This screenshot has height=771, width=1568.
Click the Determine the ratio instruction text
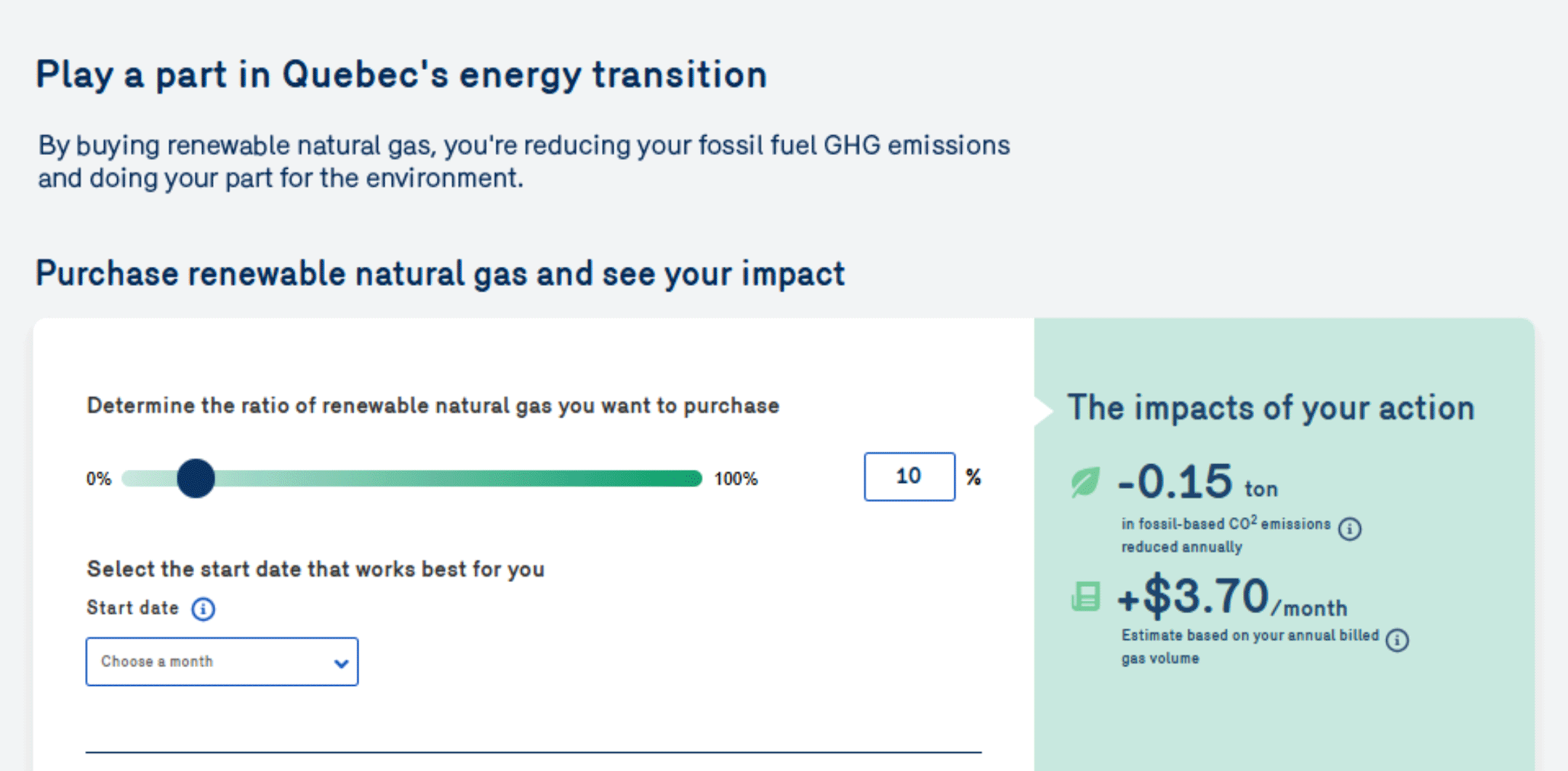tap(433, 405)
